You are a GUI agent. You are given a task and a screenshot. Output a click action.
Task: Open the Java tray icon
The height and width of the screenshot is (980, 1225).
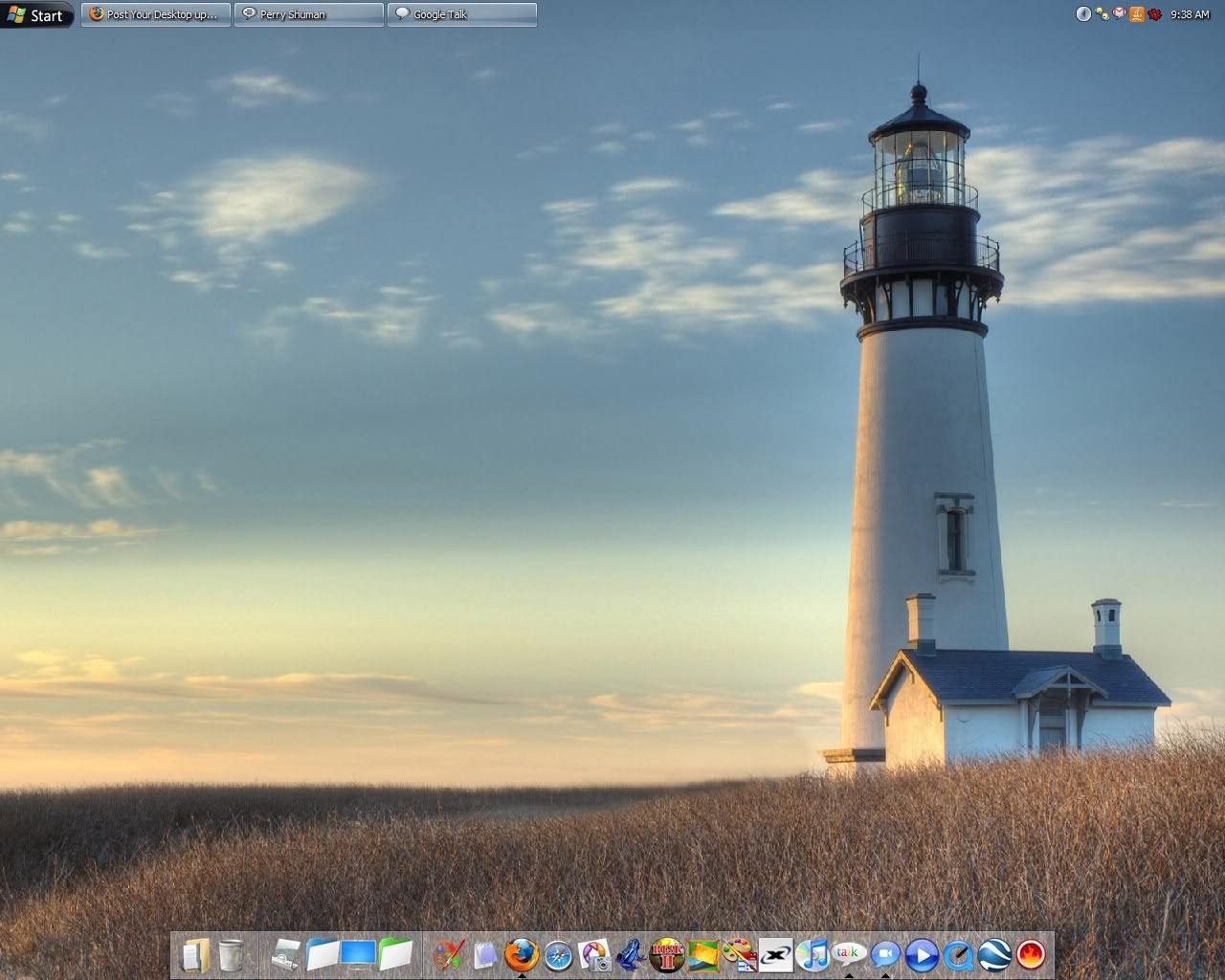1137,14
